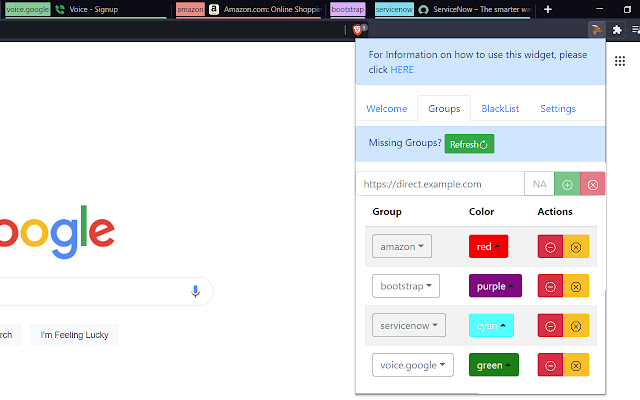
Task: Click the voice search microphone icon
Action: click(x=196, y=291)
